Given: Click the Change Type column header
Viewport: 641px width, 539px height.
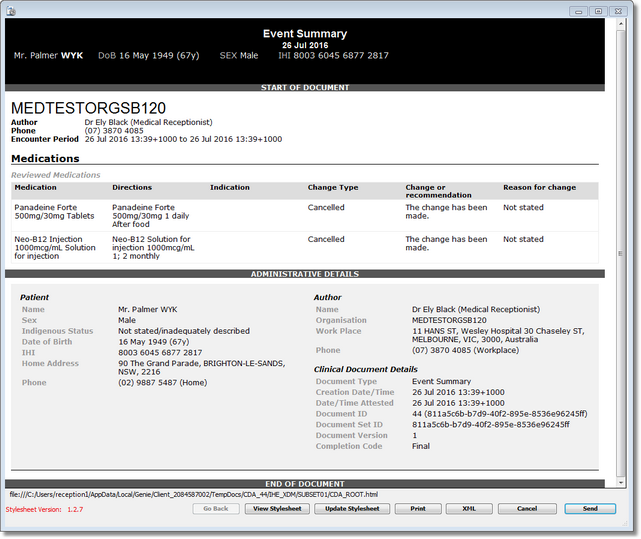Looking at the screenshot, I should [333, 187].
